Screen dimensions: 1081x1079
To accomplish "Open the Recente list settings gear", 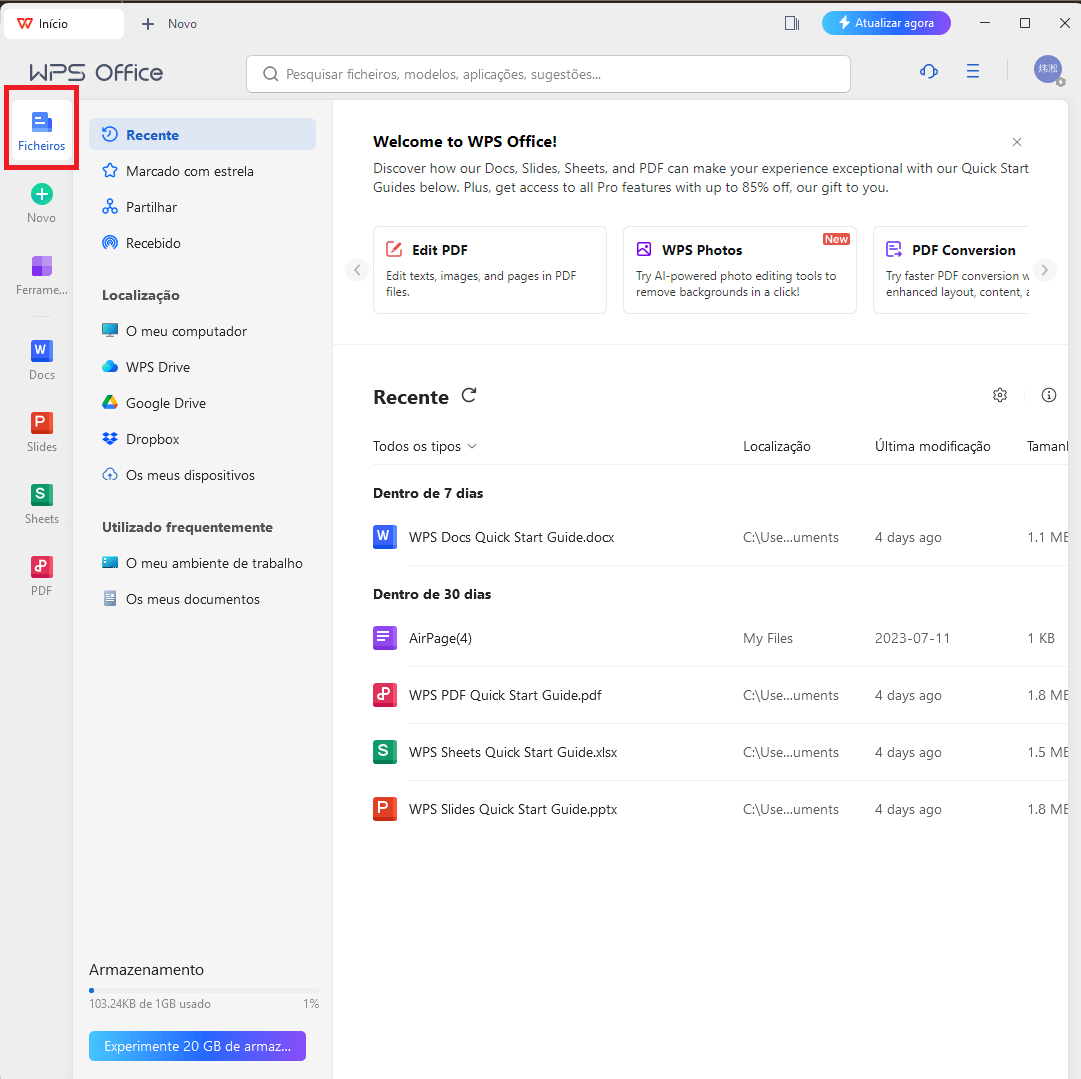I will 1000,395.
